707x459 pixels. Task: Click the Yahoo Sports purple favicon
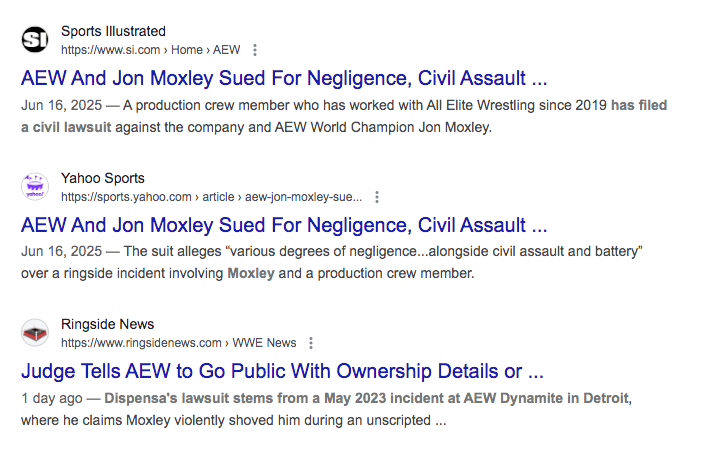(35, 187)
